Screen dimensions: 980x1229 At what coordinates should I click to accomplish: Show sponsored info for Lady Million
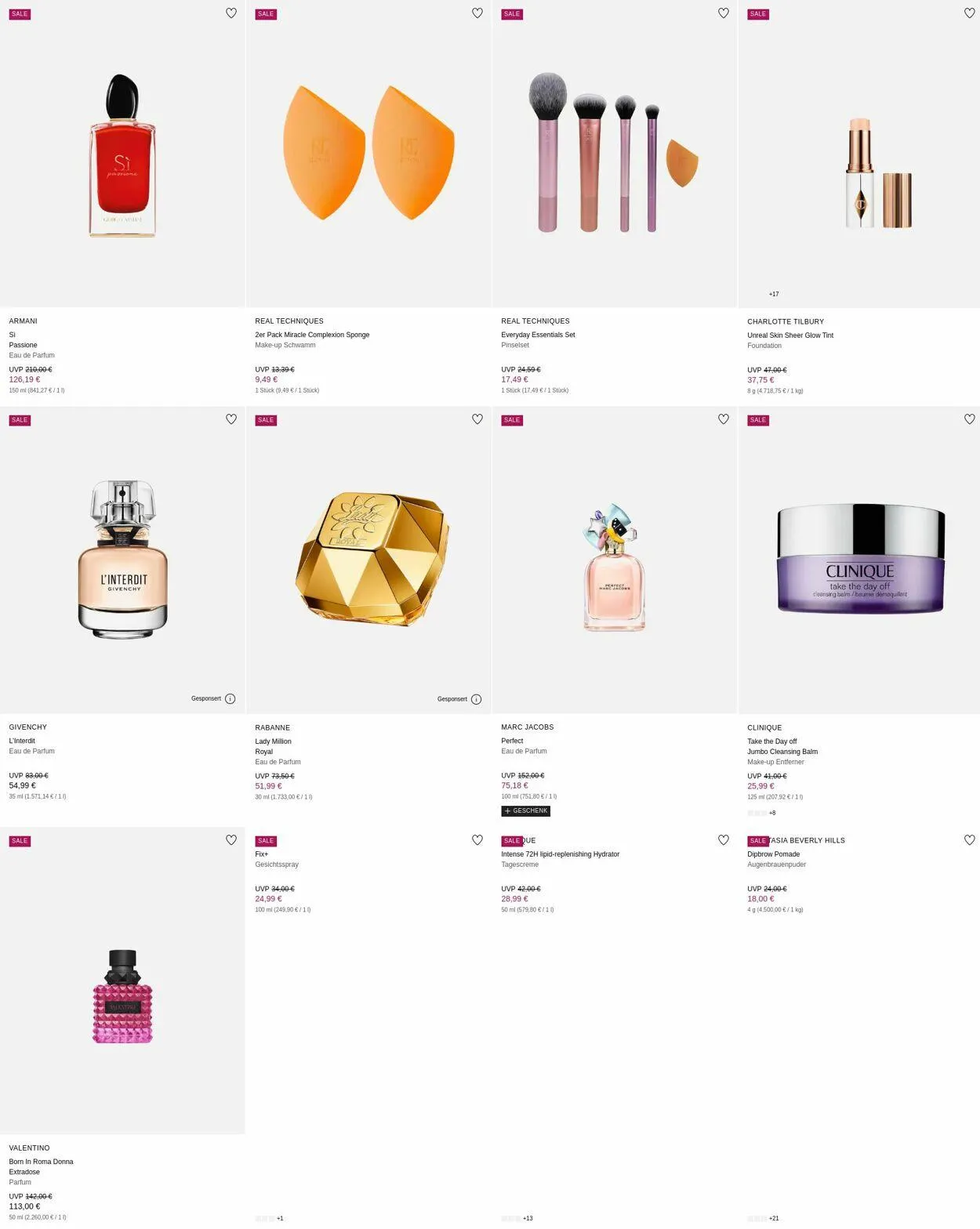click(477, 699)
